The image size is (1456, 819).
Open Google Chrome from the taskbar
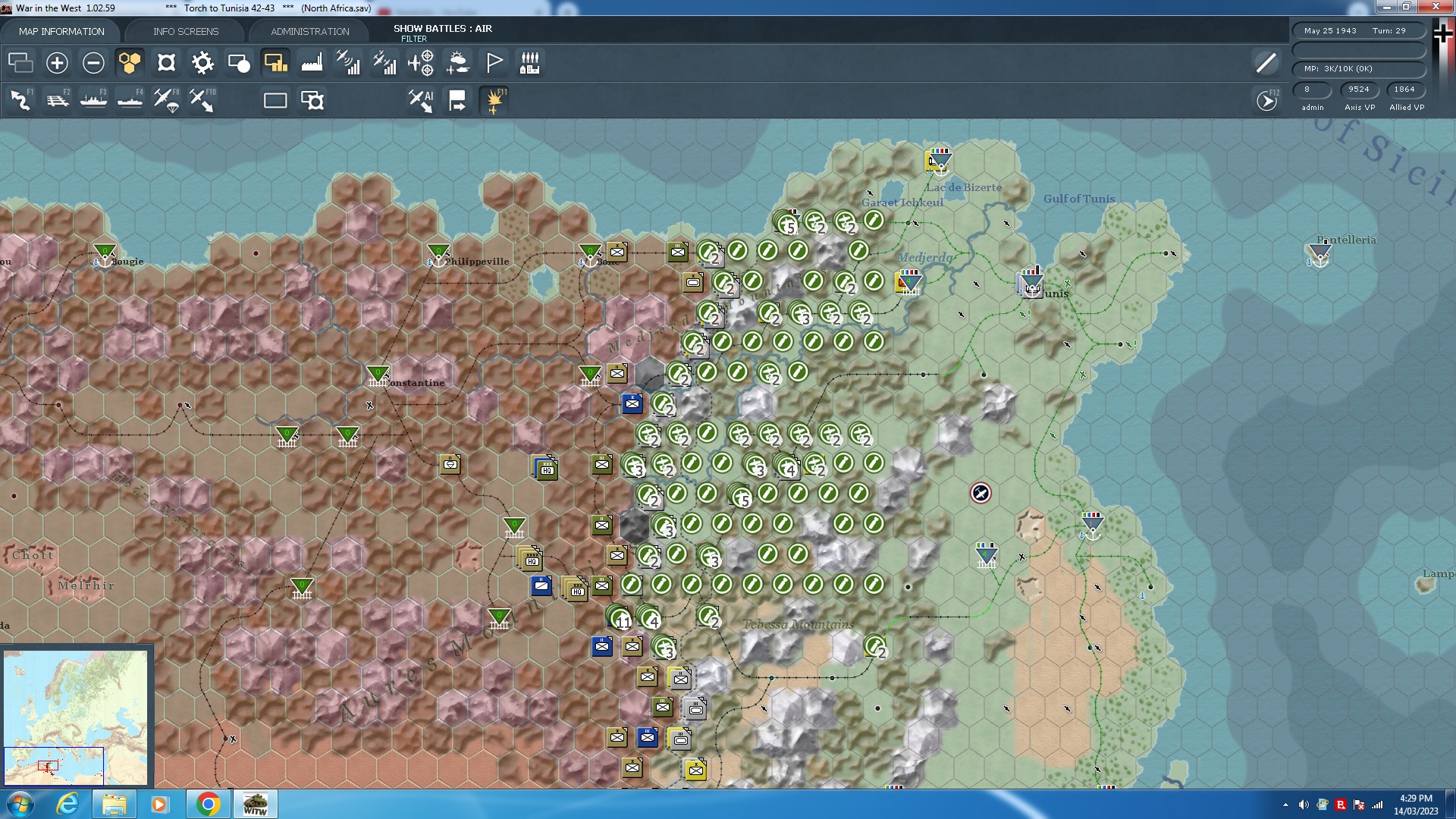(x=207, y=803)
